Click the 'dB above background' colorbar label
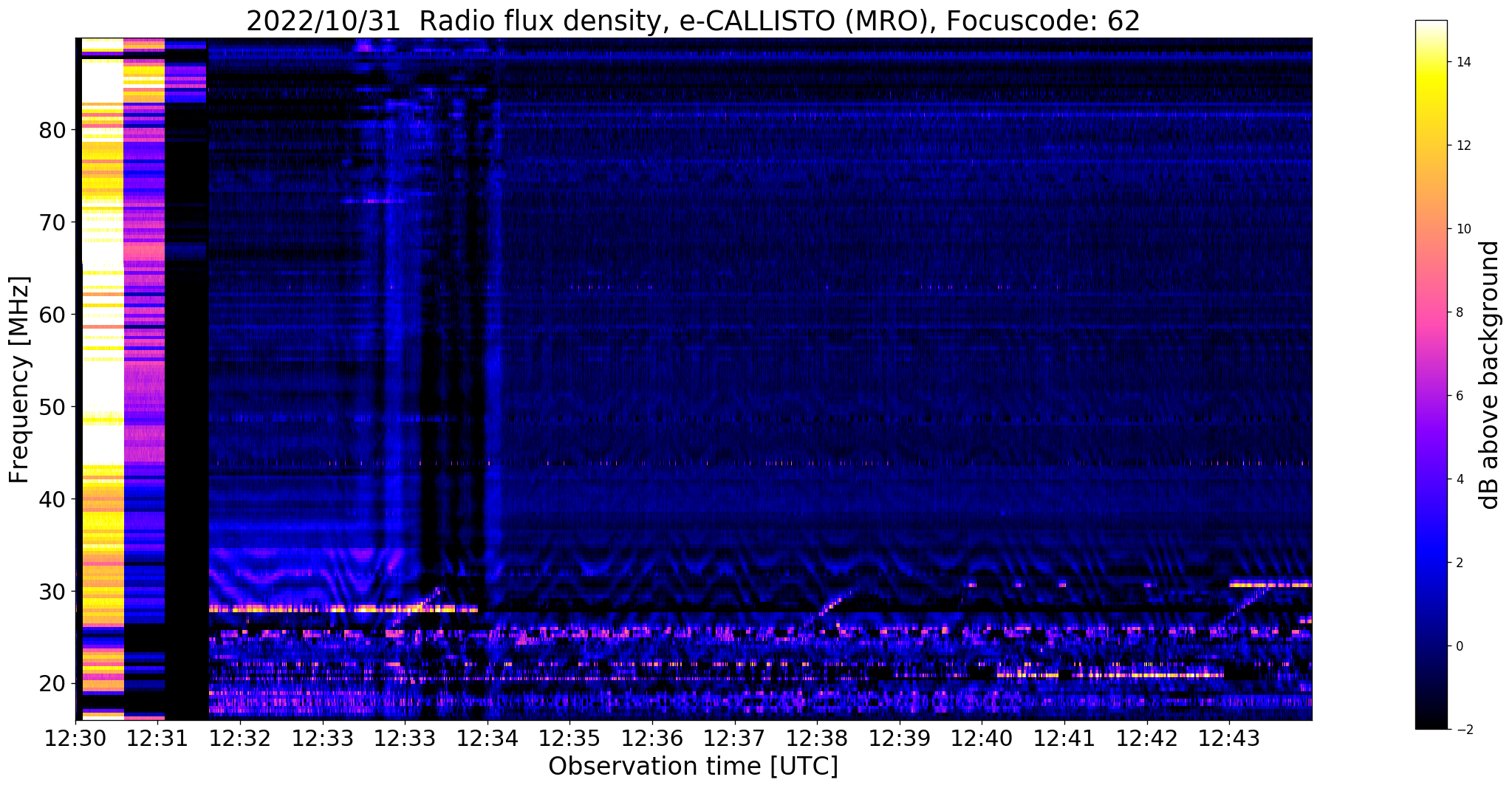 [x=1490, y=375]
